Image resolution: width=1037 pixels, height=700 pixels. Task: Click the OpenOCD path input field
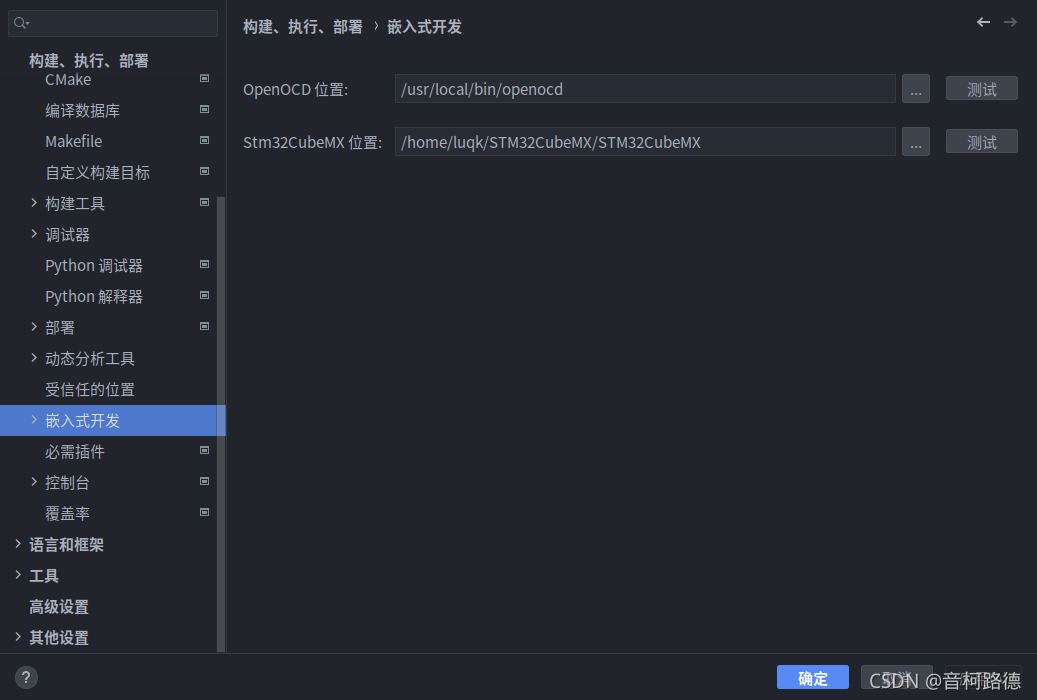(645, 89)
